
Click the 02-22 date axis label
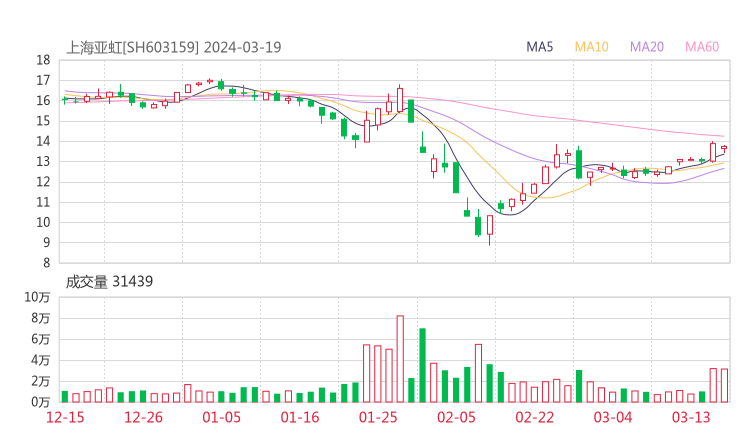534,417
